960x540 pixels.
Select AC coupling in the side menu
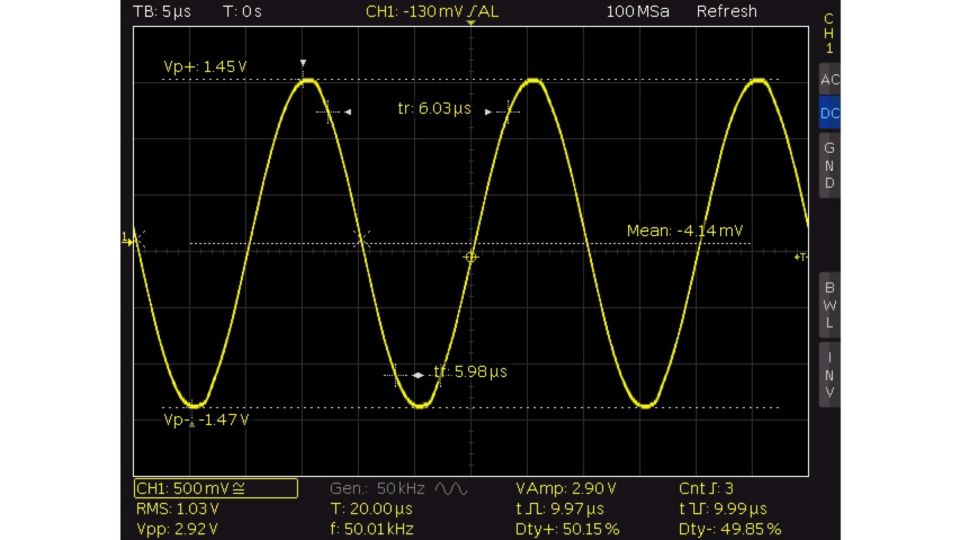[x=829, y=79]
